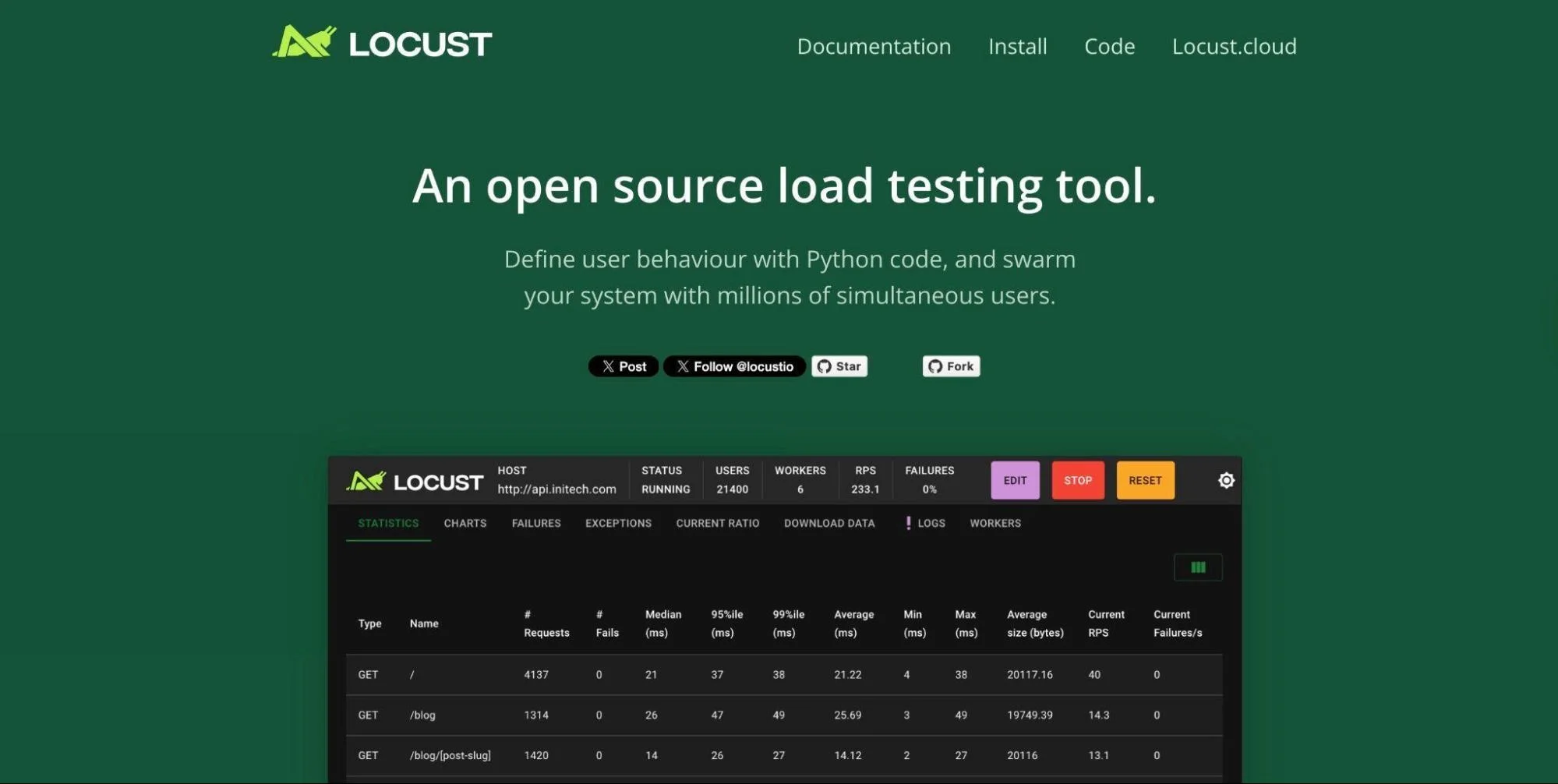Toggle the green column visibility control
Image resolution: width=1558 pixels, height=784 pixels.
pyautogui.click(x=1198, y=567)
